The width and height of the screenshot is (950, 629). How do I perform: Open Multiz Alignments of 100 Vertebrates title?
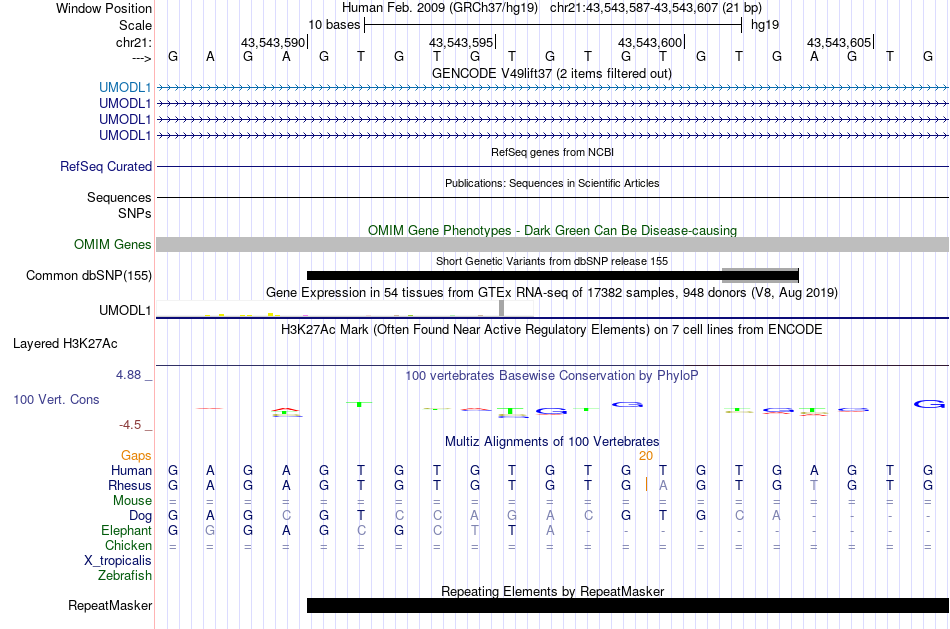coord(552,441)
